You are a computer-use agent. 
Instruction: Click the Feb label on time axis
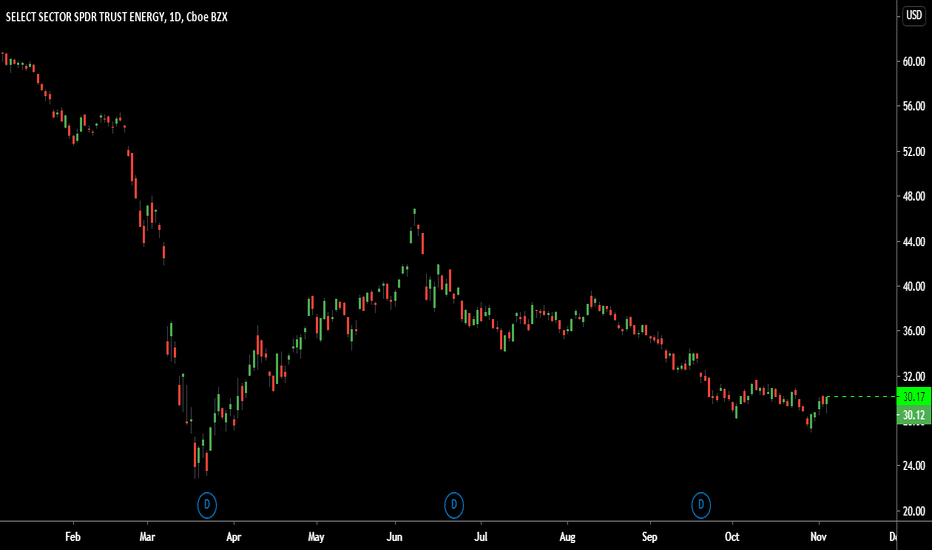coord(73,537)
